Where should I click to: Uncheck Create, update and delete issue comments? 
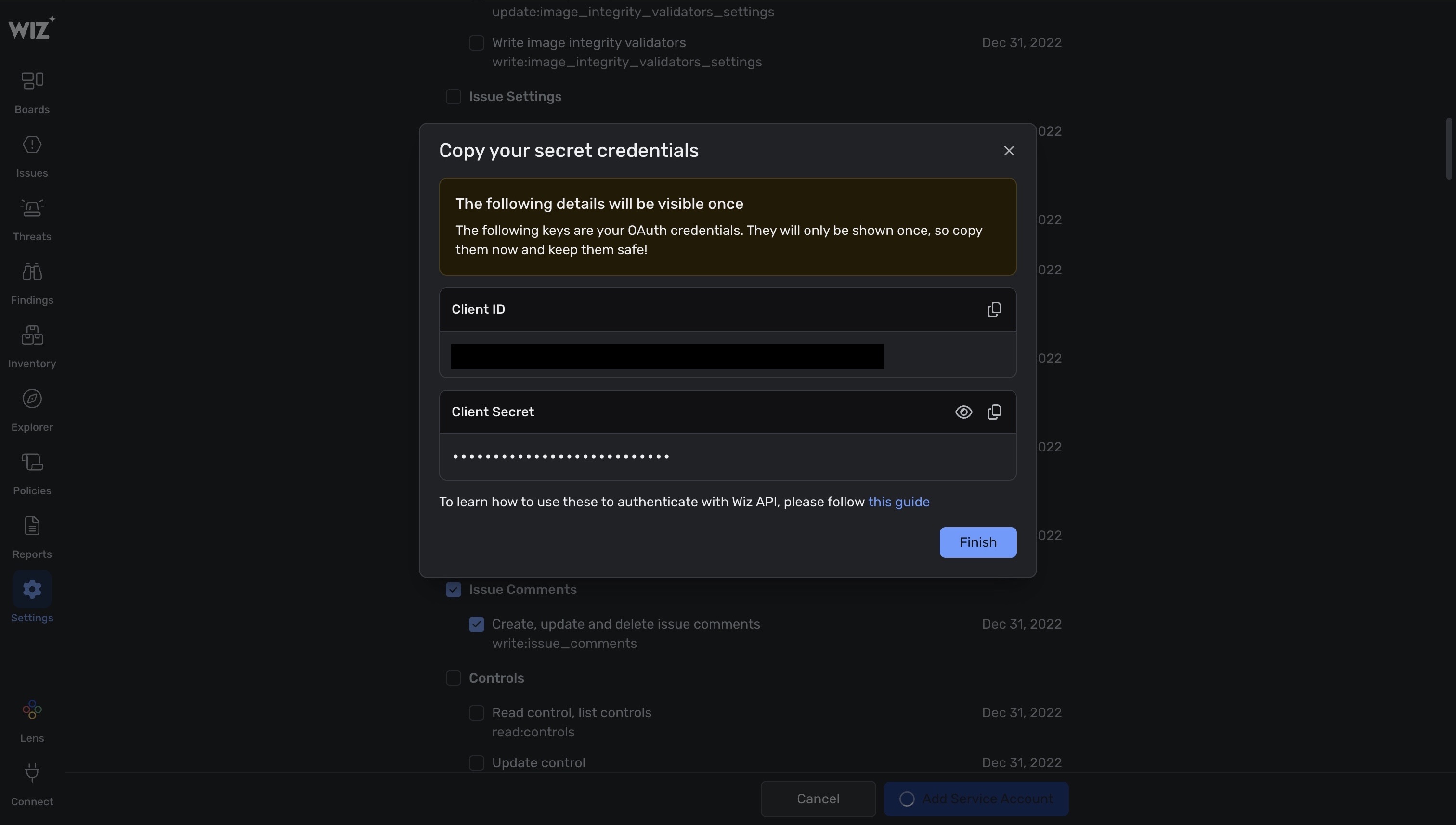[x=477, y=624]
